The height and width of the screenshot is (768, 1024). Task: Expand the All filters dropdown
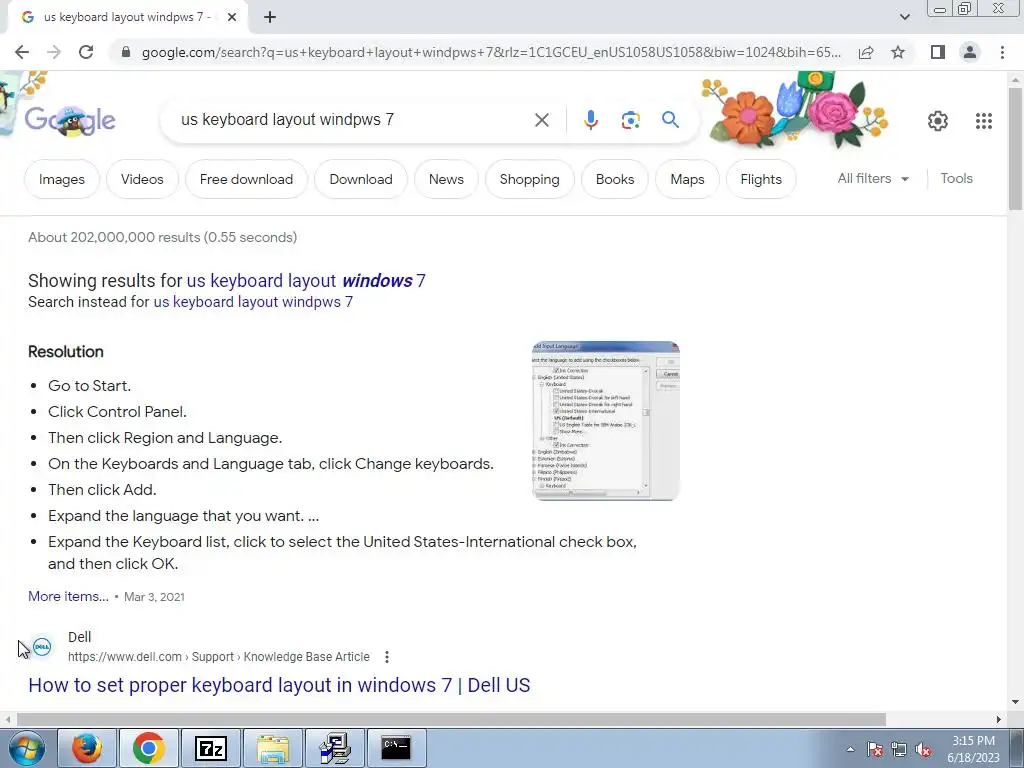coord(873,178)
